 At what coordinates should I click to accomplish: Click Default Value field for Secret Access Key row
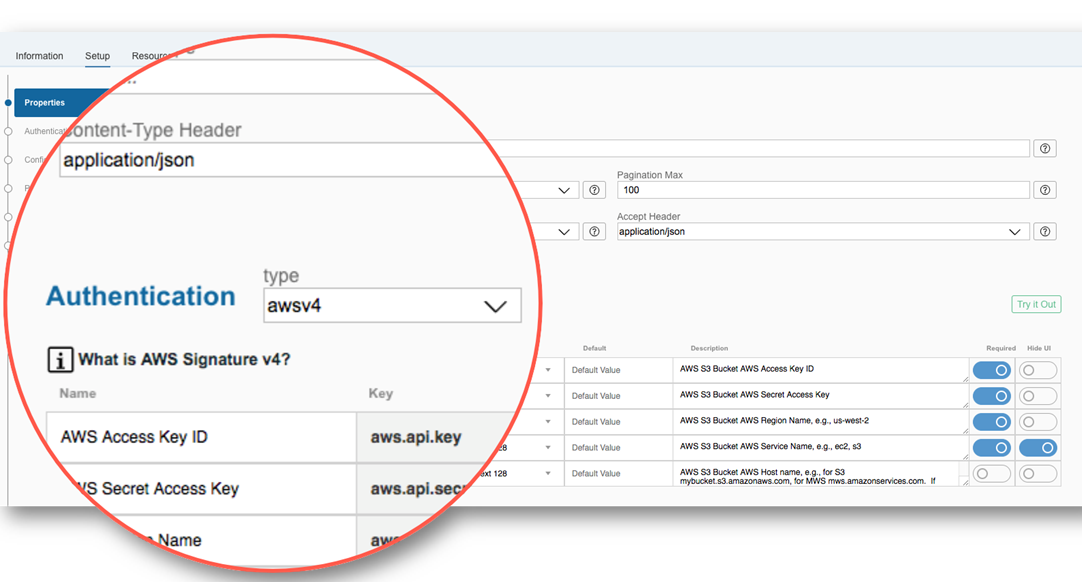tap(618, 396)
